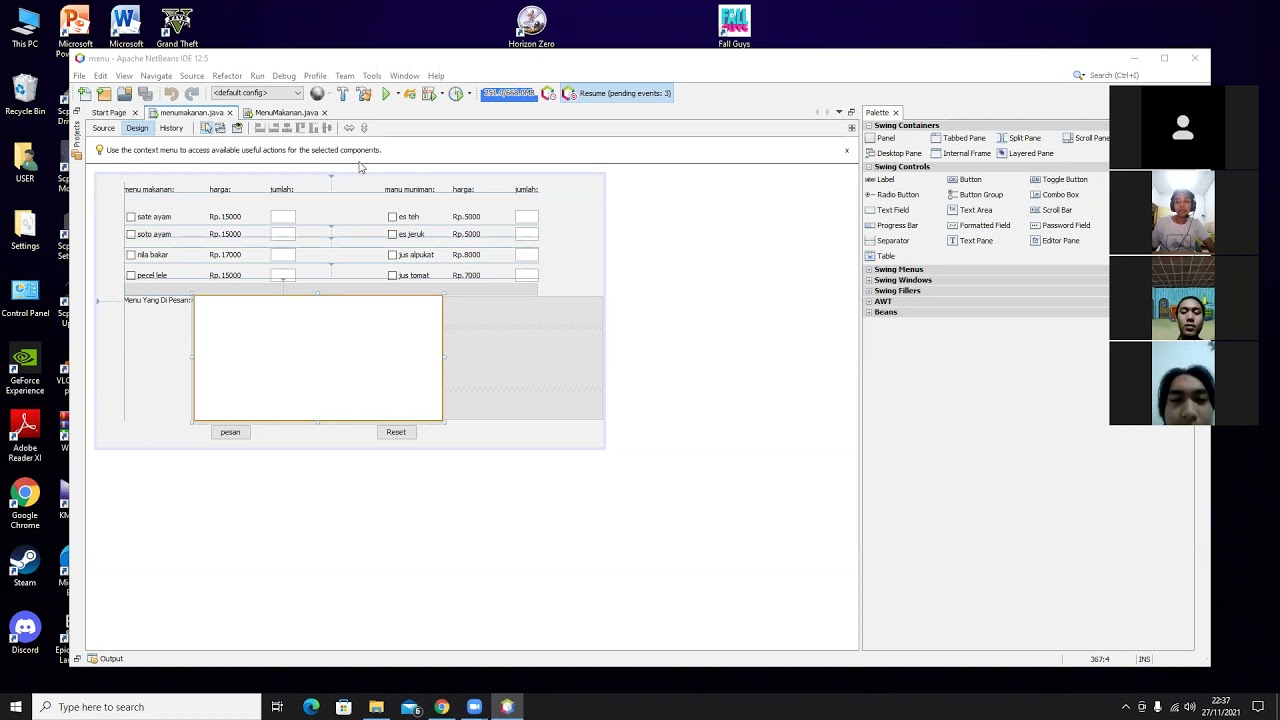Expand the AWT palette section
The height and width of the screenshot is (720, 1280).
point(869,301)
